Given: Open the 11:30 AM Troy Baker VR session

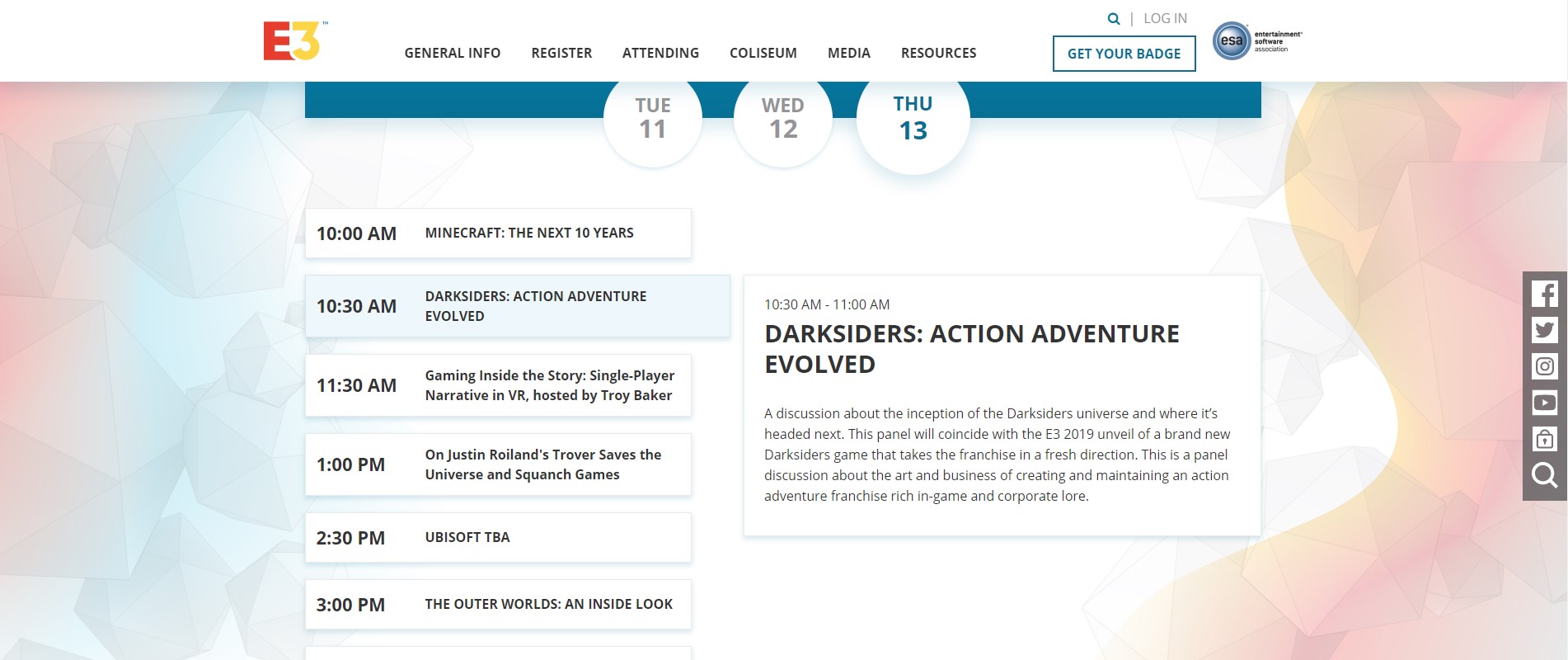Looking at the screenshot, I should coord(498,385).
